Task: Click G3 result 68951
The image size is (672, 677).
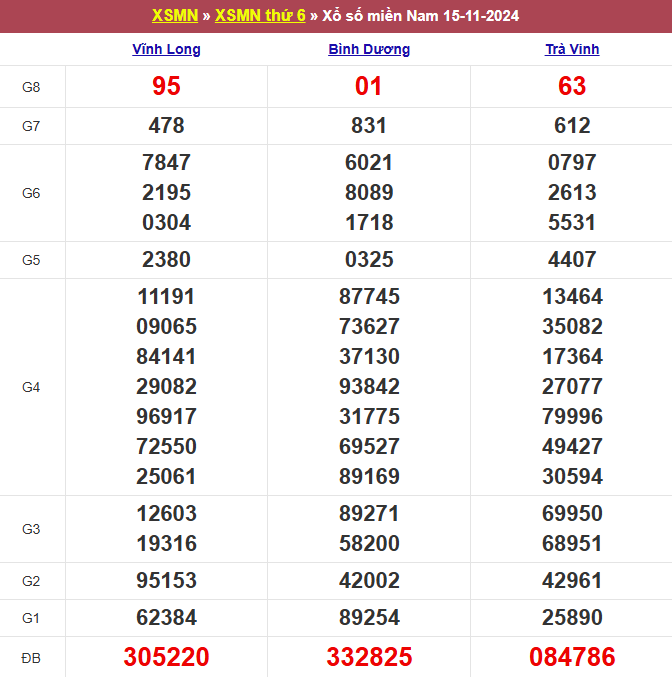Action: [572, 544]
